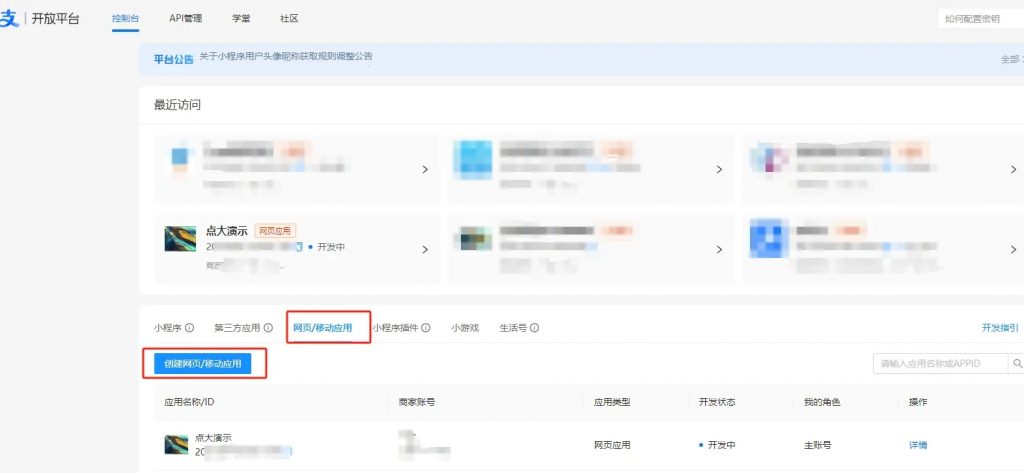The height and width of the screenshot is (473, 1024).
Task: Click the magnifier search icon
Action: (x=1017, y=363)
